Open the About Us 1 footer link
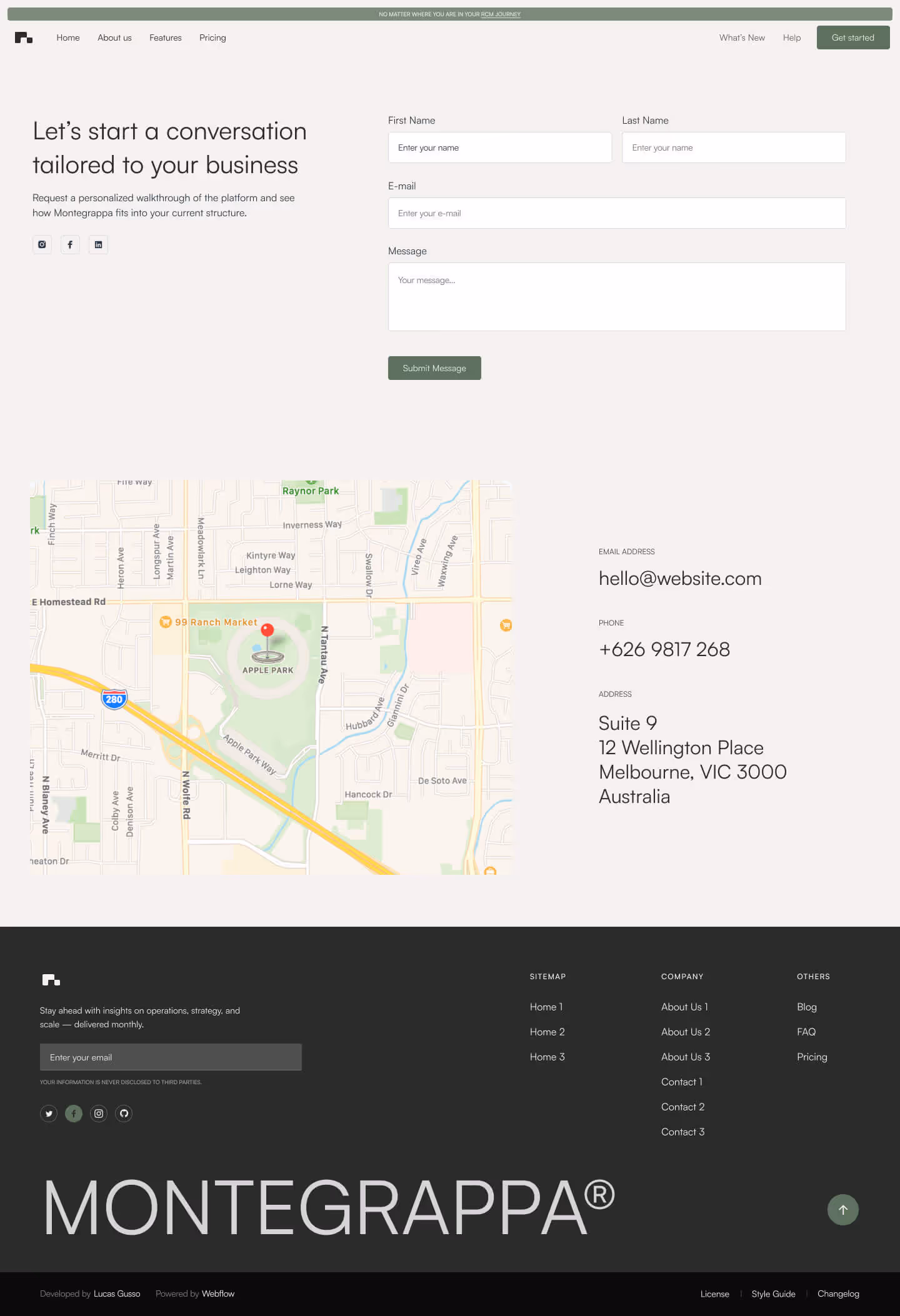The height and width of the screenshot is (1316, 900). [x=684, y=1007]
